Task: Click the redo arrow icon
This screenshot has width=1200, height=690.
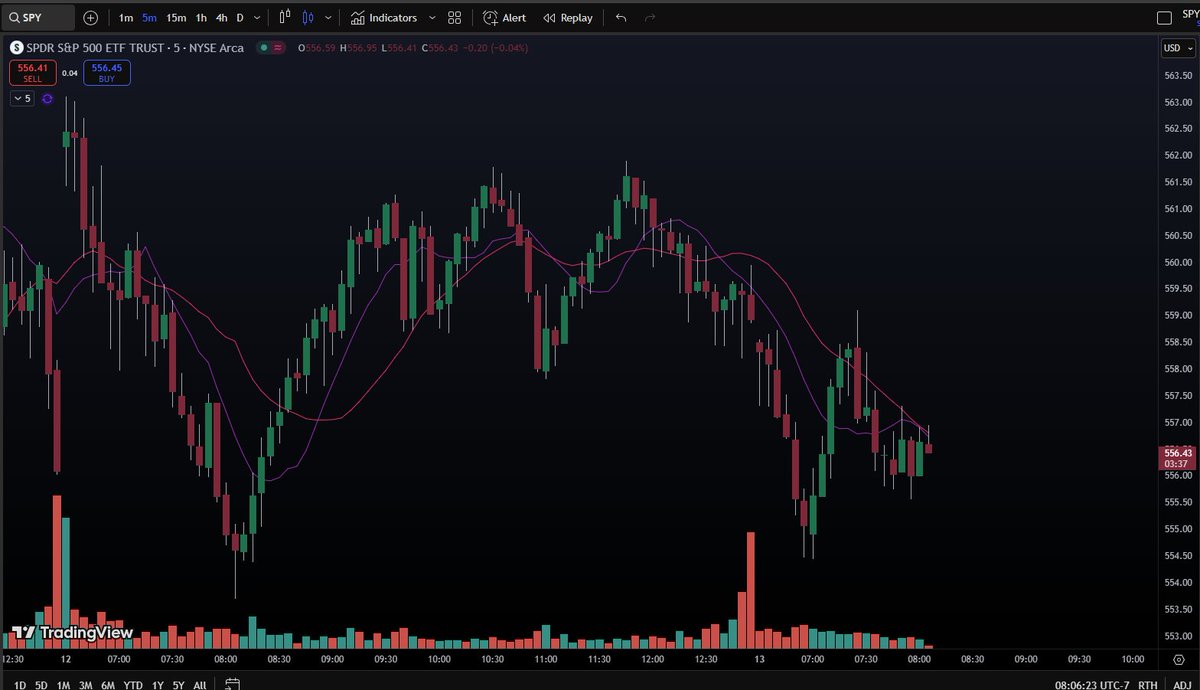Action: click(650, 18)
